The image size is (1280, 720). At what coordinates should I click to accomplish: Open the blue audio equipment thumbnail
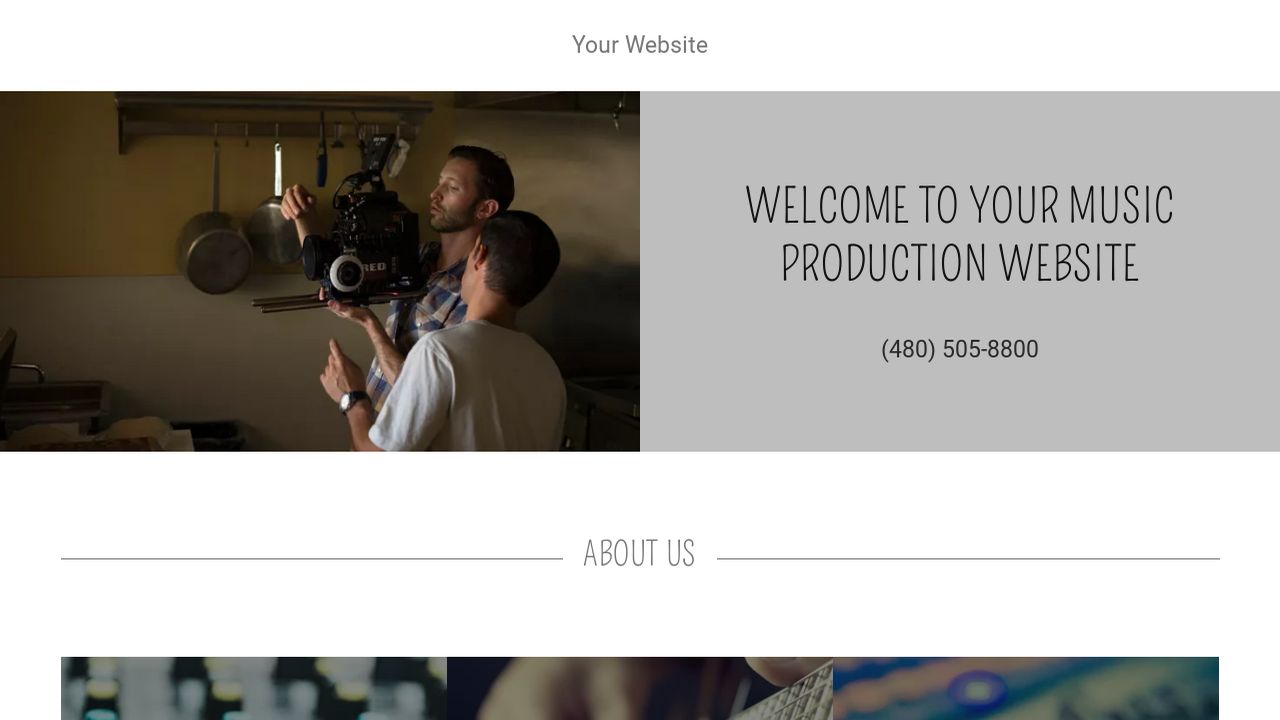[x=1026, y=688]
